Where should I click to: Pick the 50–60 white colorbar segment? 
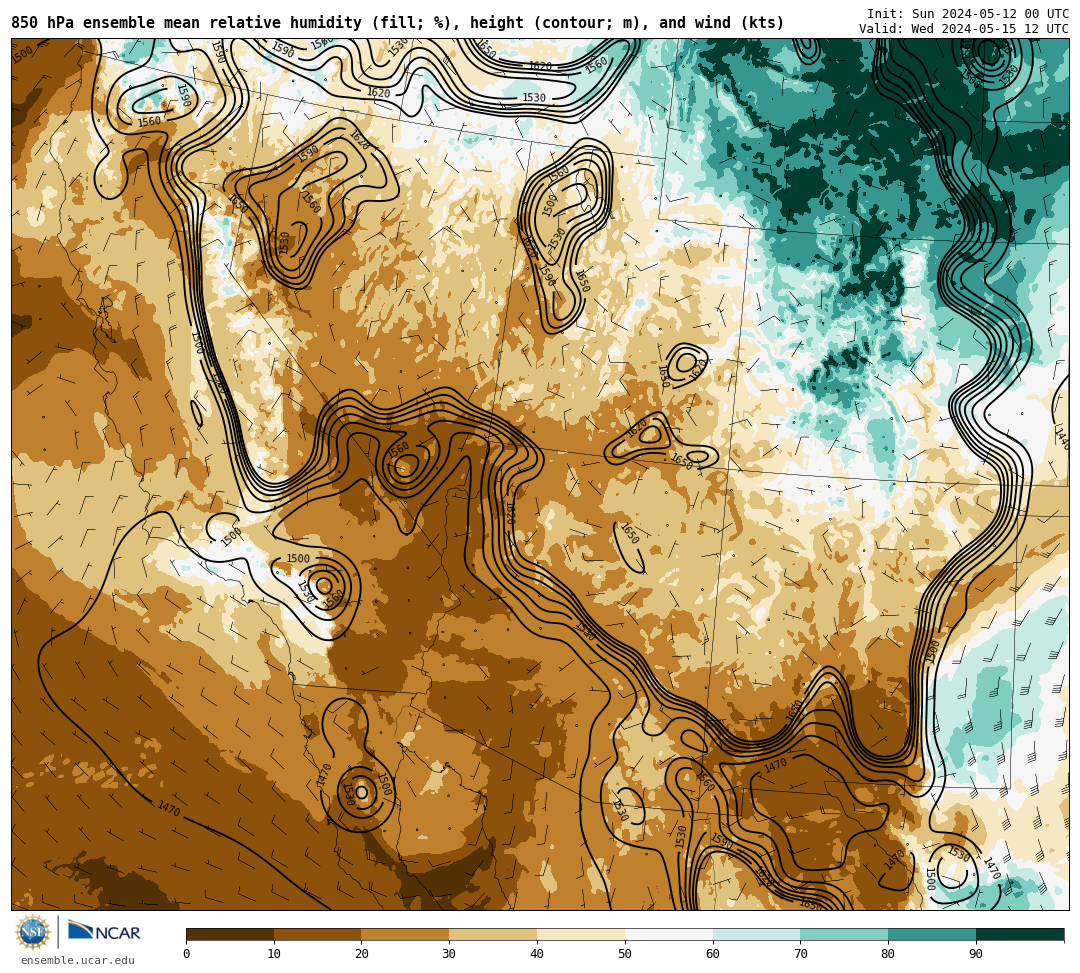click(x=669, y=934)
